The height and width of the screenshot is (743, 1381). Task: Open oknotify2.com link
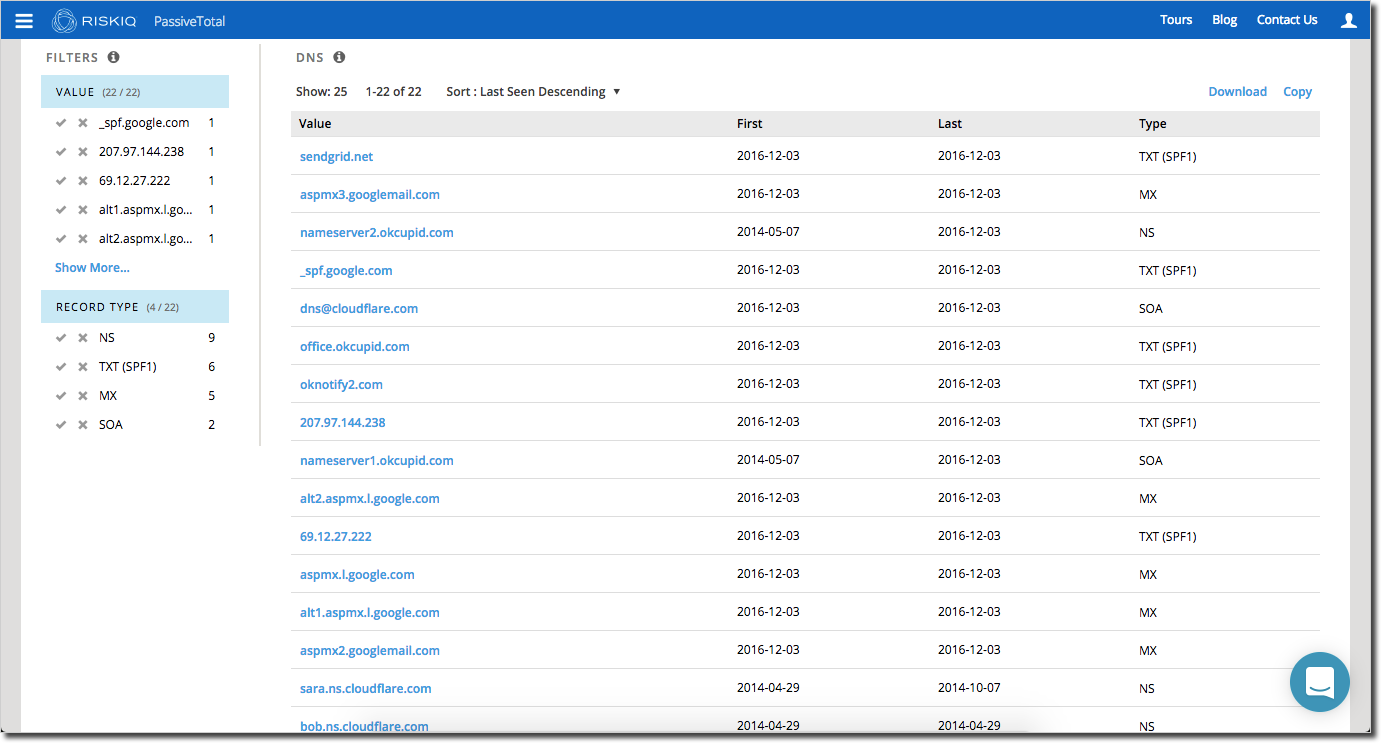(341, 385)
